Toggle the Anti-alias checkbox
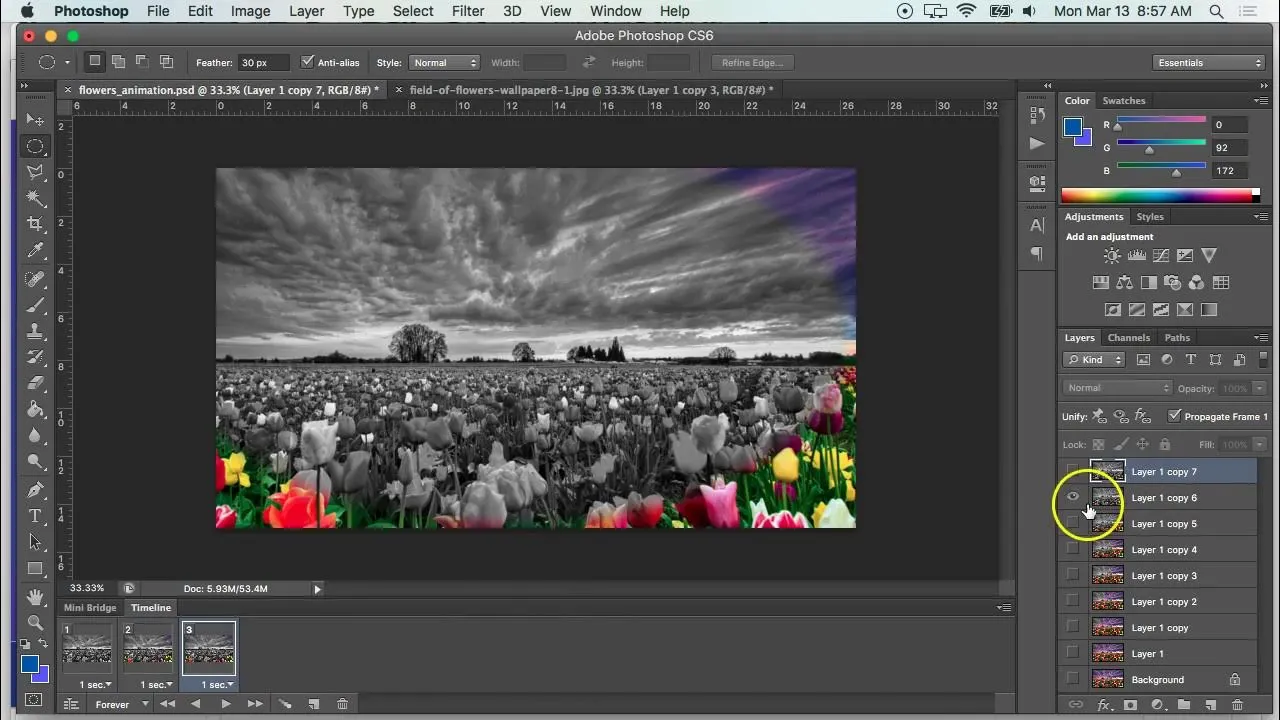1280x720 pixels. click(308, 62)
